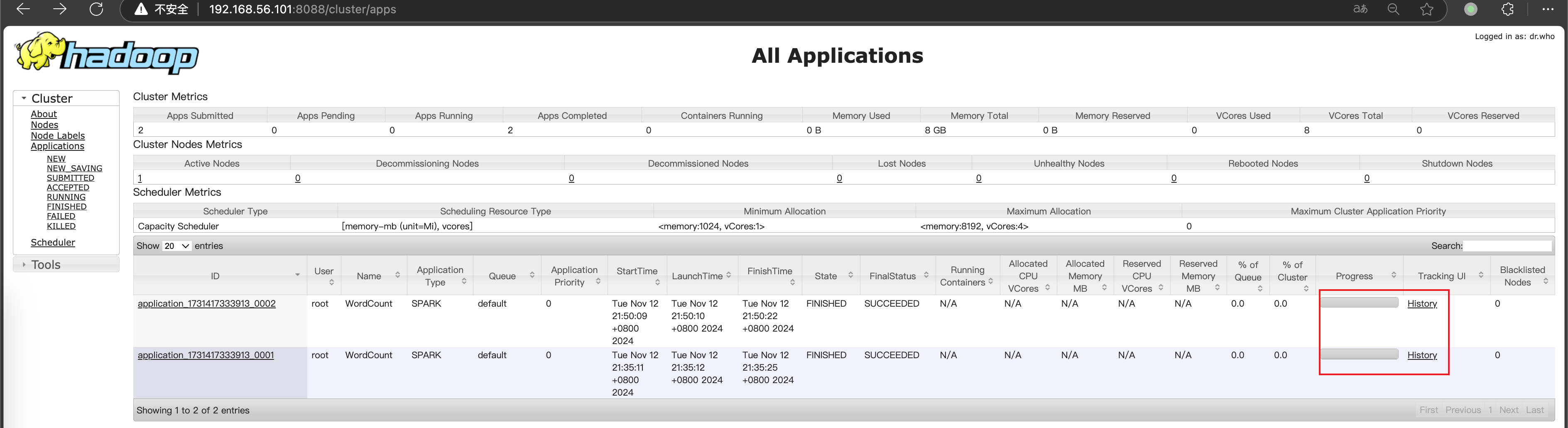Open the Nodes page link
1568x428 pixels.
click(44, 125)
